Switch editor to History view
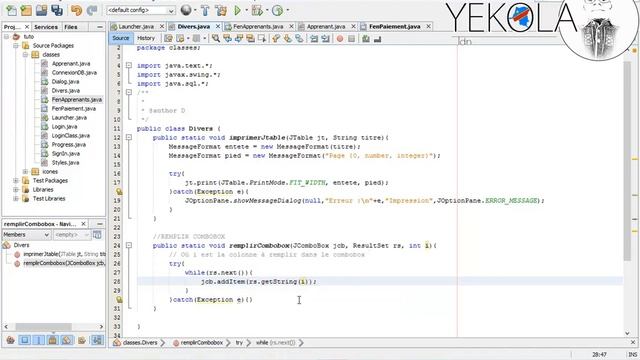 (146, 38)
